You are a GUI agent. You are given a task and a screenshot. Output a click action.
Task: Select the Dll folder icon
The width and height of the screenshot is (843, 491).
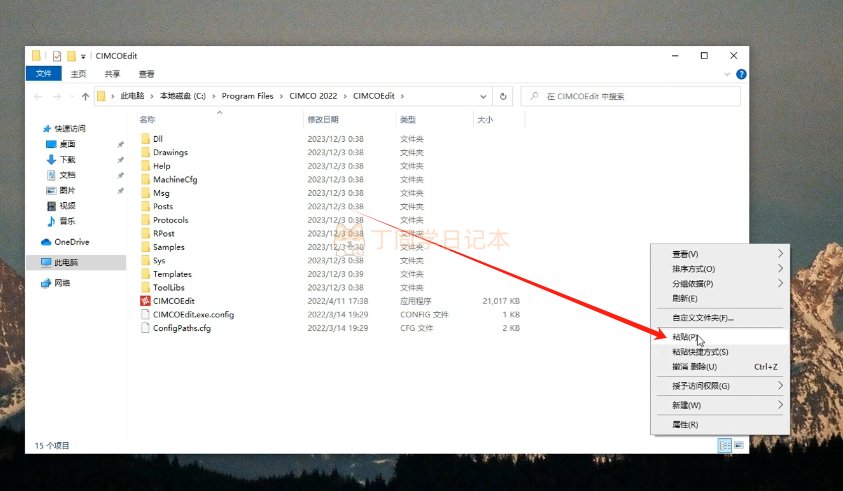(145, 139)
